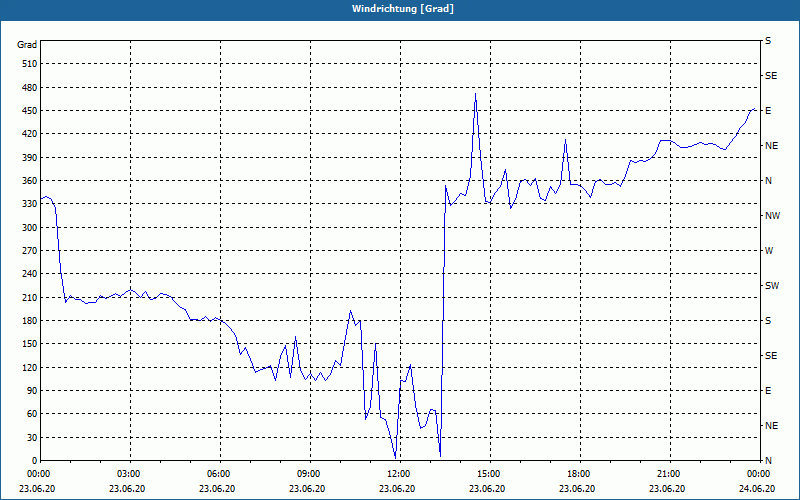Select the 270 value on the left axis
The image size is (800, 500).
click(30, 251)
